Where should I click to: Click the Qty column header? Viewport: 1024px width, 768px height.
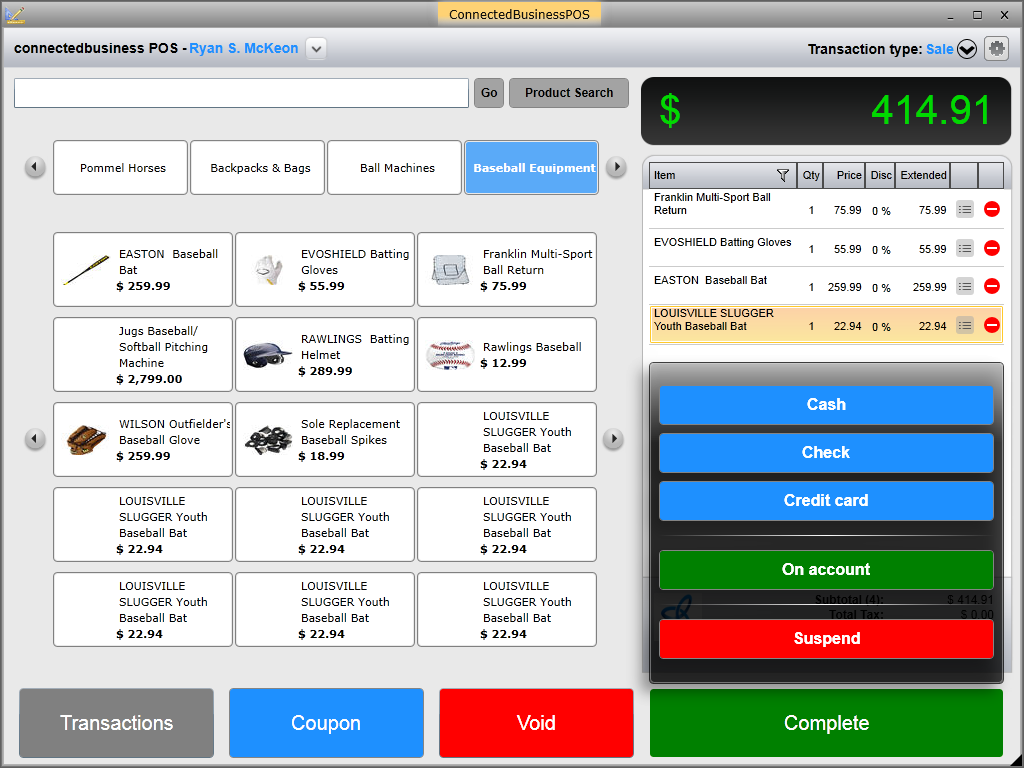[x=810, y=175]
